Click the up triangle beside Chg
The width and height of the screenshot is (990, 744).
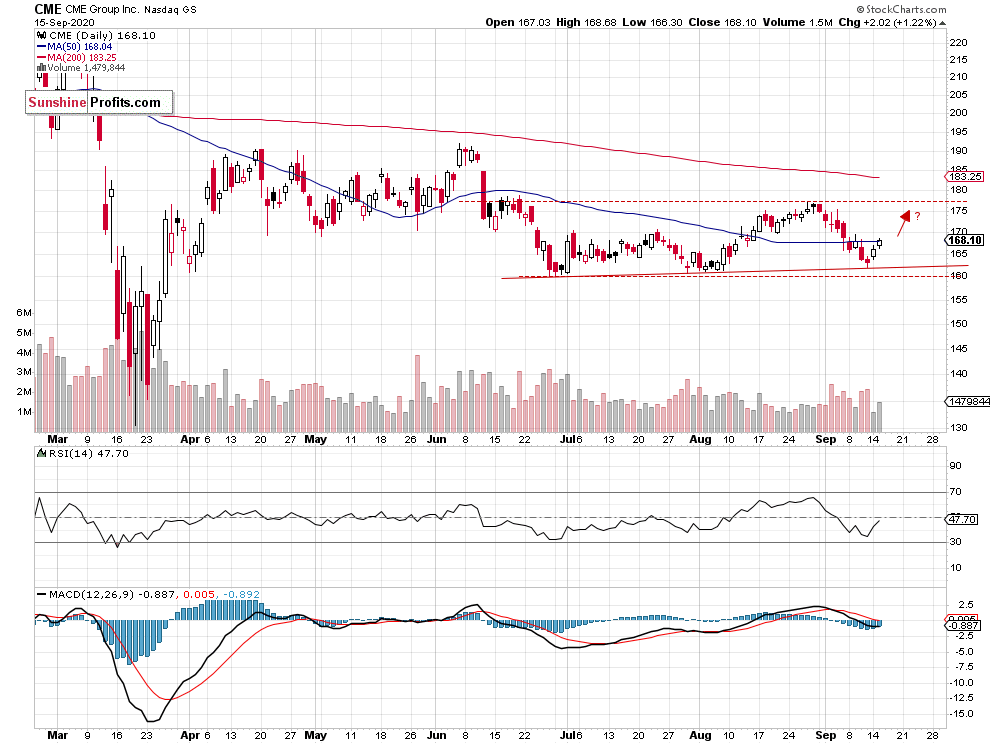(x=943, y=23)
